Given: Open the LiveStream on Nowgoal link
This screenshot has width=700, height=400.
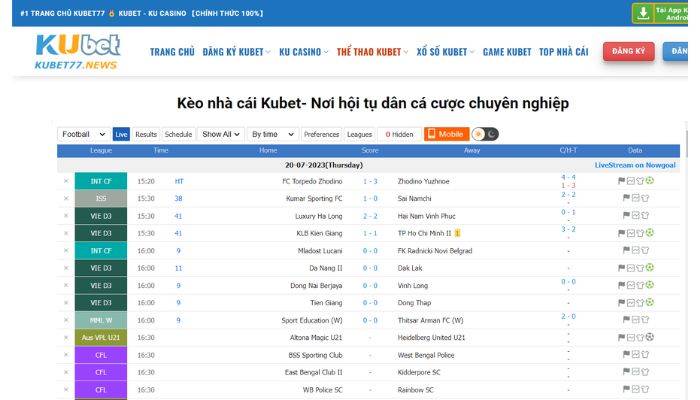Looking at the screenshot, I should click(635, 165).
